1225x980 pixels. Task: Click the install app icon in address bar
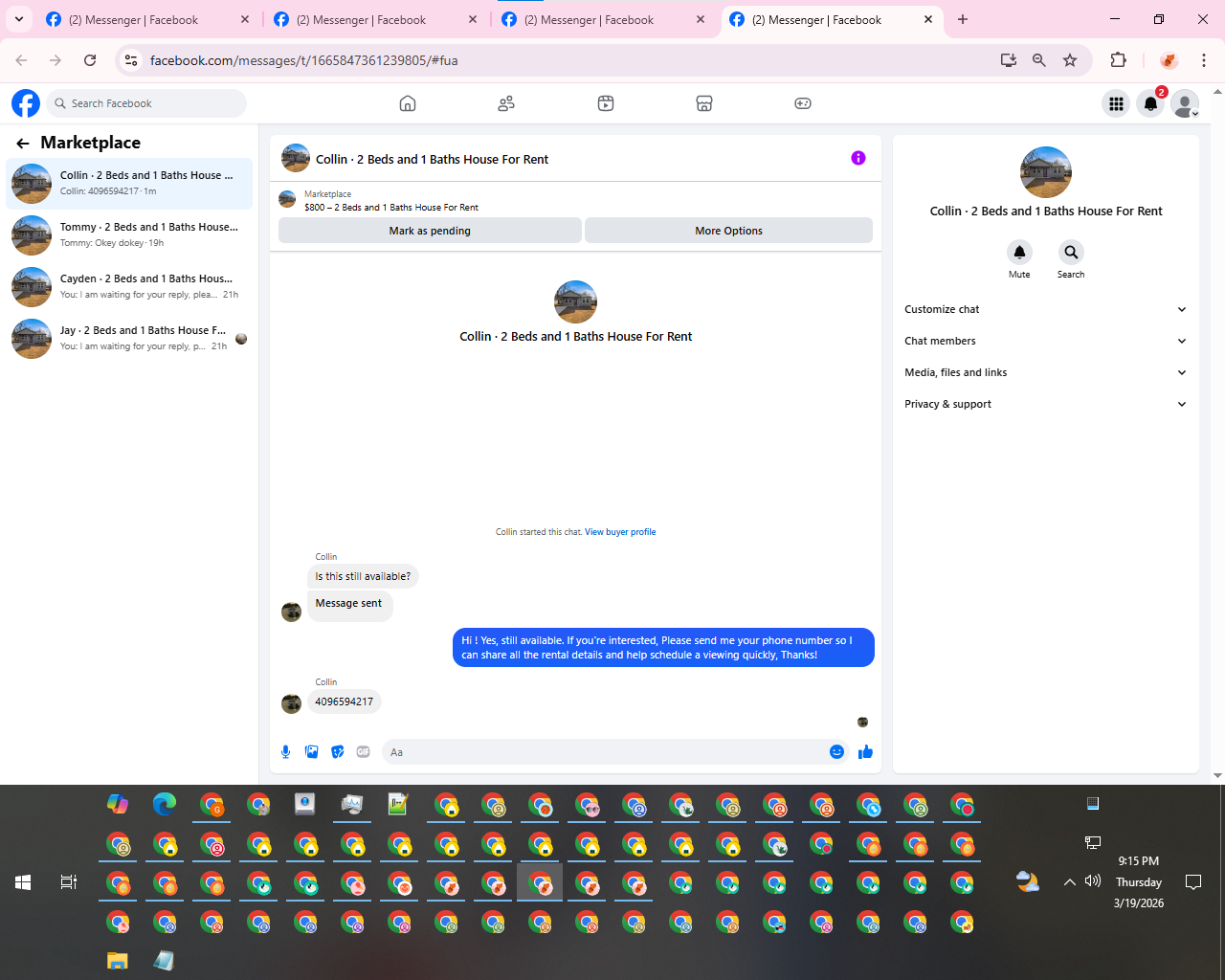point(1008,60)
